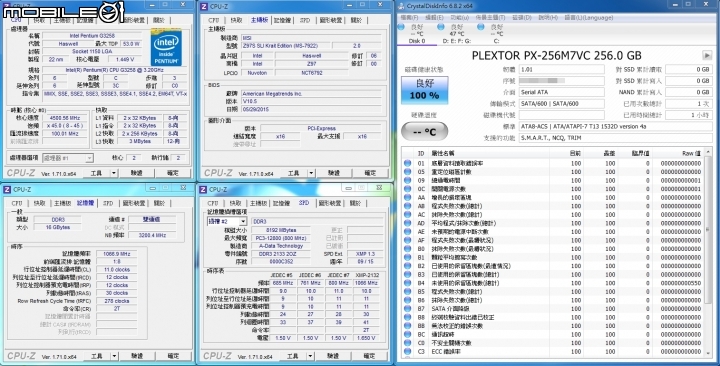Click the SMART attribute list vertical scrollbar
Screen dimensions: 720x366
pyautogui.click(x=708, y=252)
